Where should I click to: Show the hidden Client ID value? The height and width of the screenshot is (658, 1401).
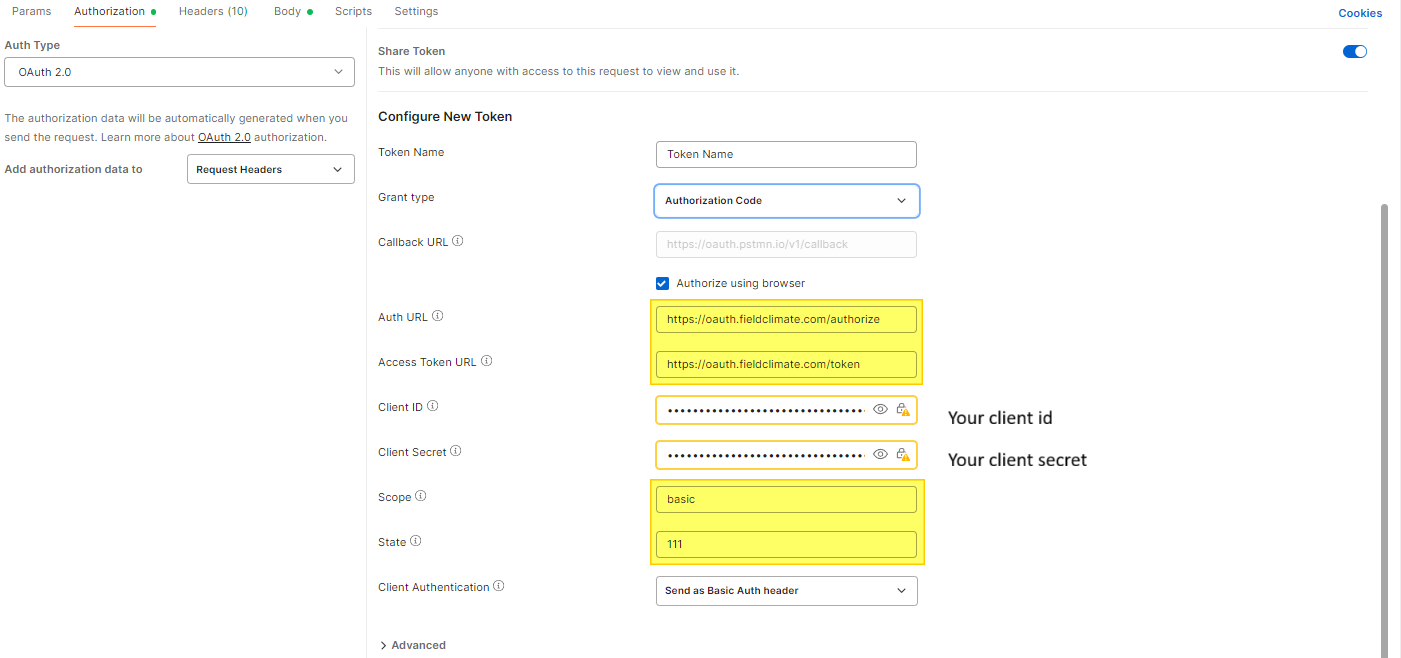880,410
